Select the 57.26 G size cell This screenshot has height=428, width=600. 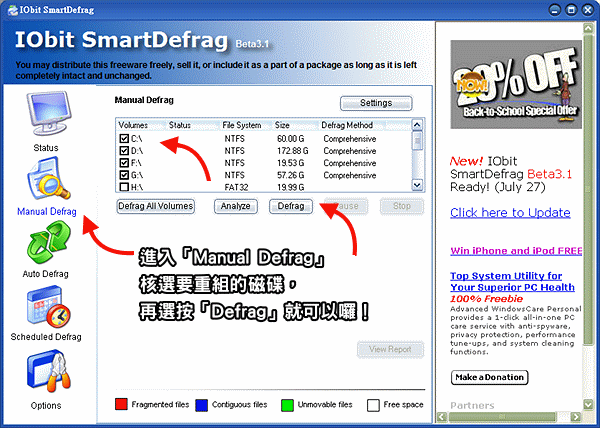pyautogui.click(x=290, y=176)
